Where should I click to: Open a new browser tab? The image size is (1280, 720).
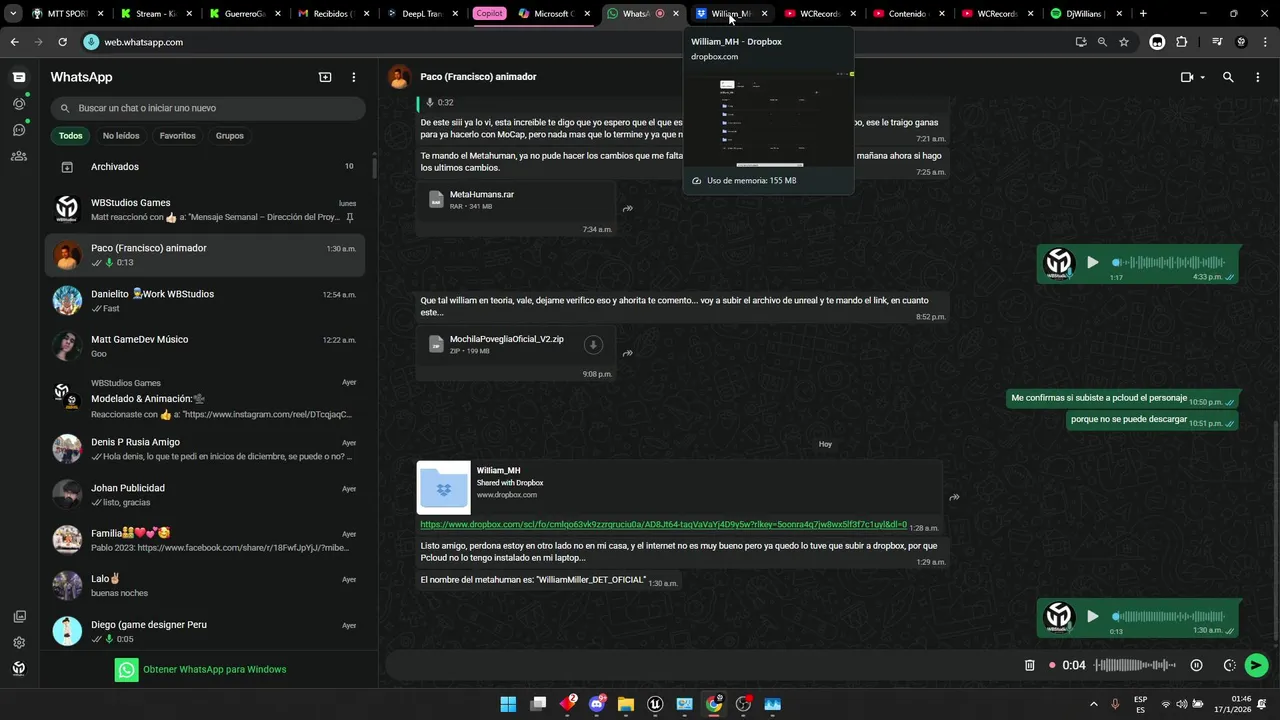click(1143, 14)
